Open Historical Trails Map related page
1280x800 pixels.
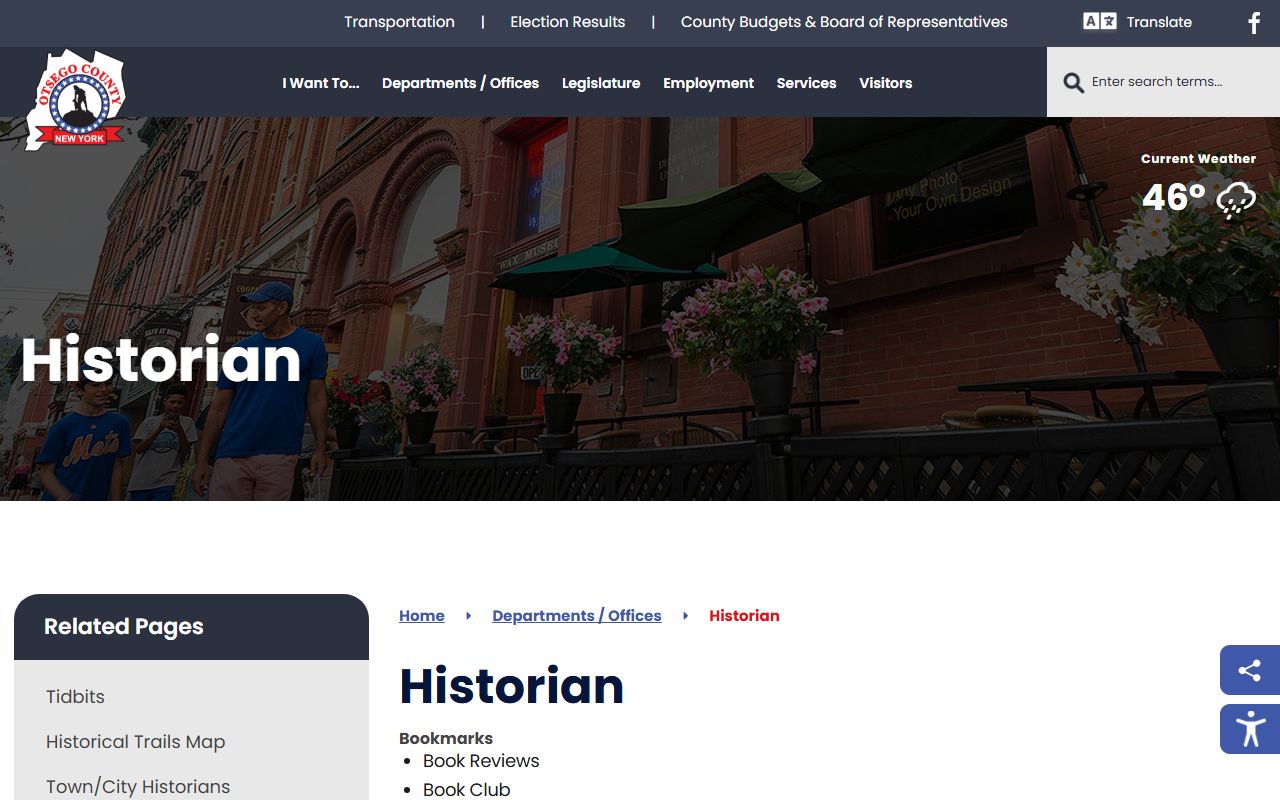coord(135,742)
